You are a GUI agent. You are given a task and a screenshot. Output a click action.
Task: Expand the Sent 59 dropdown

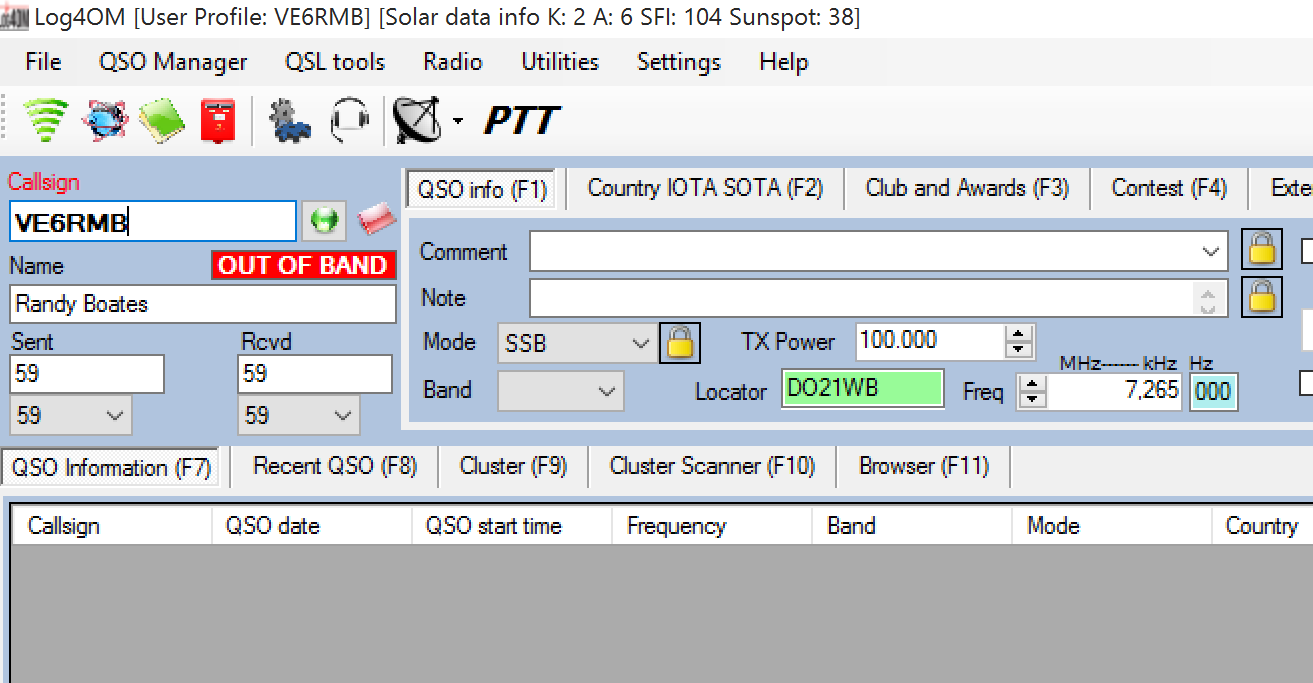[x=70, y=414]
